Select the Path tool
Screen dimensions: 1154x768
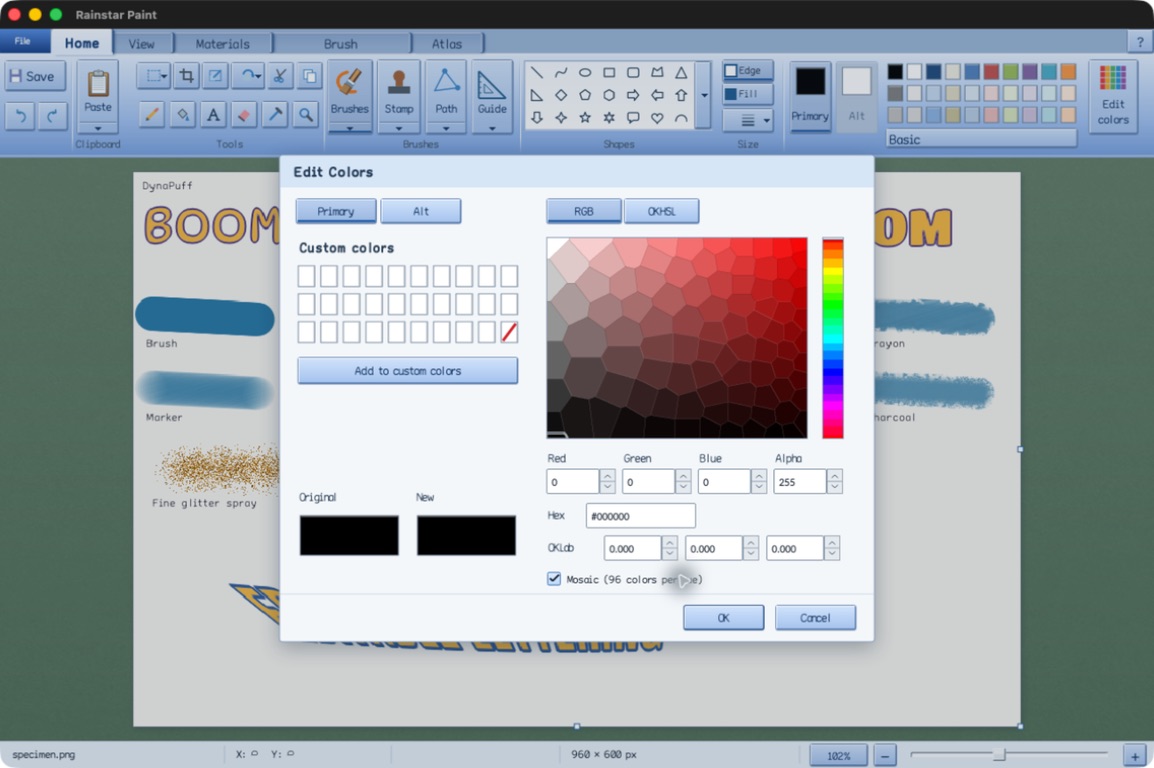pyautogui.click(x=446, y=90)
